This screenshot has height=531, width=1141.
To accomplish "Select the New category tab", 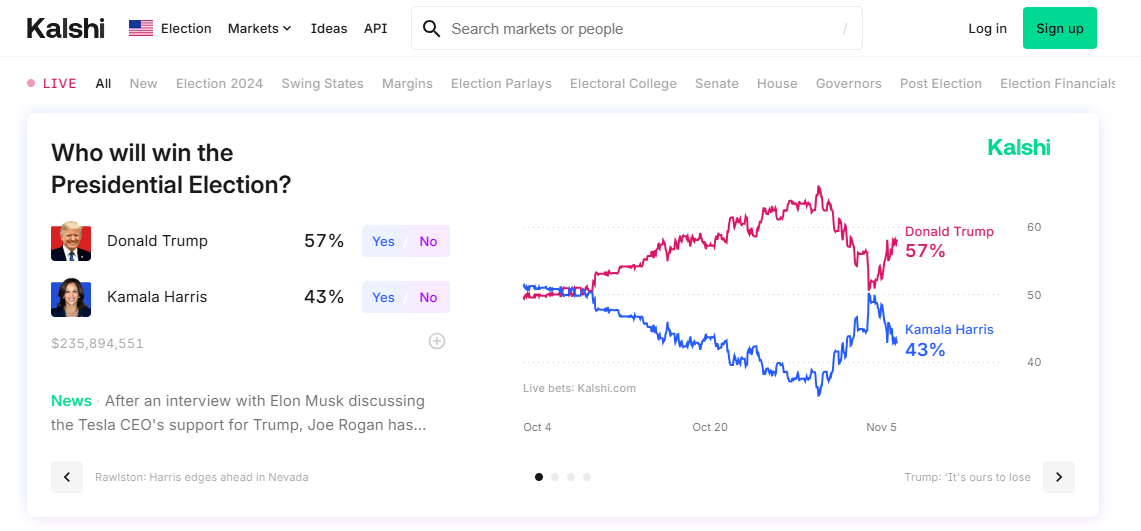I will tap(143, 84).
